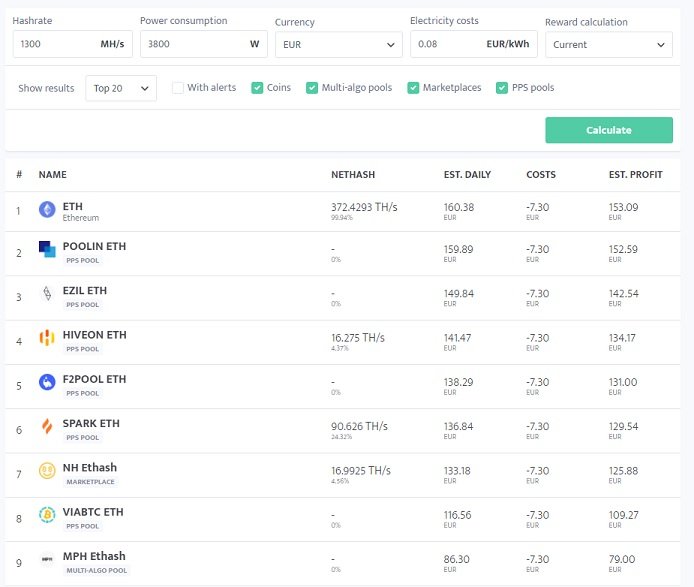The height and width of the screenshot is (587, 694).
Task: Click the Ethereum coin logo icon
Action: click(47, 209)
